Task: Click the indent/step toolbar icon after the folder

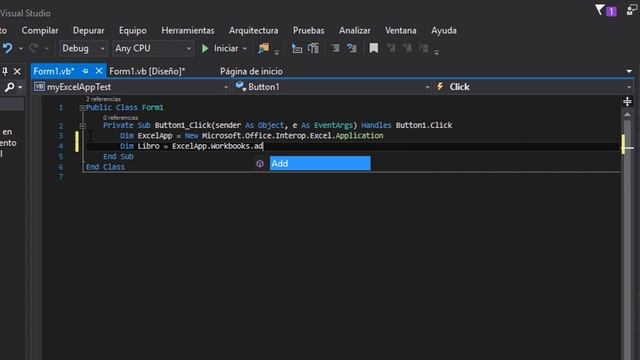Action: click(x=297, y=49)
